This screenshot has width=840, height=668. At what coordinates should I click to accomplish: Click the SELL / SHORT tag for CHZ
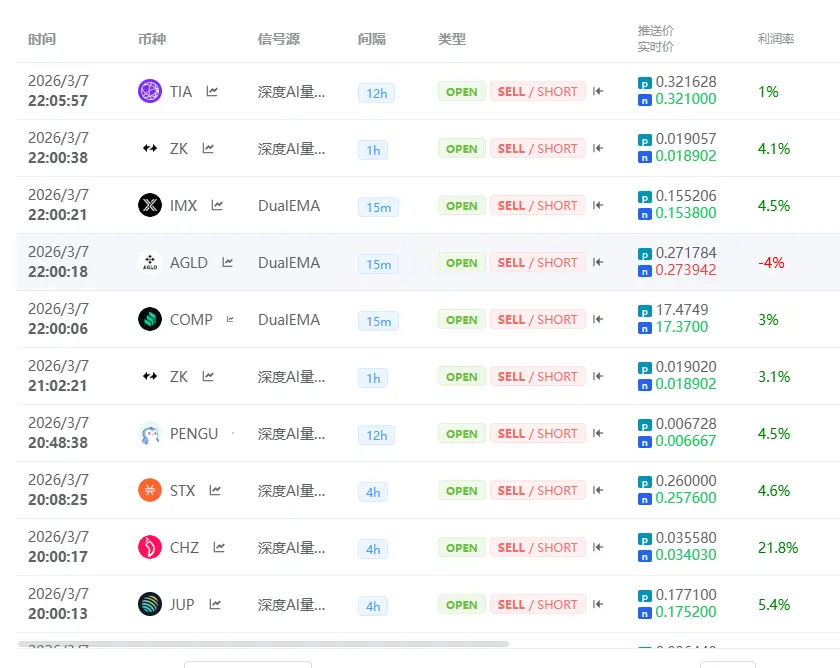coord(537,547)
